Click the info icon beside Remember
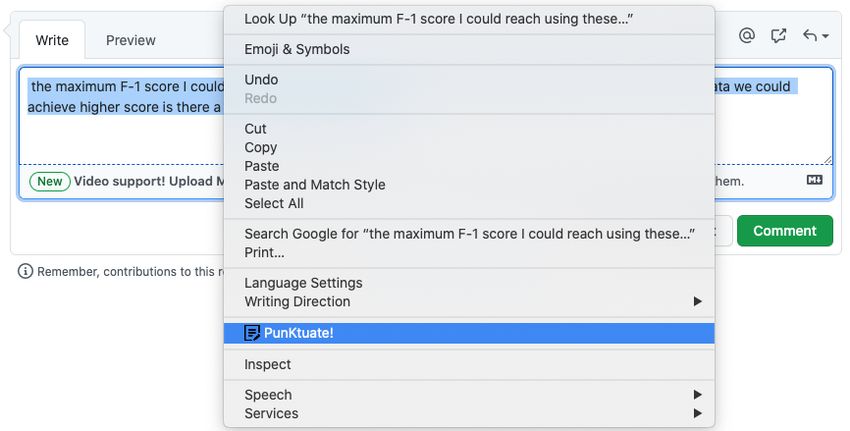This screenshot has height=431, width=850. click(x=25, y=271)
